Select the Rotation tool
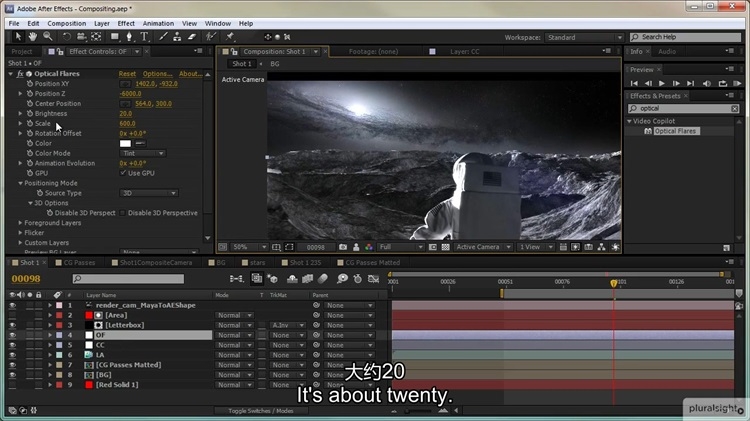750x421 pixels. [66, 36]
